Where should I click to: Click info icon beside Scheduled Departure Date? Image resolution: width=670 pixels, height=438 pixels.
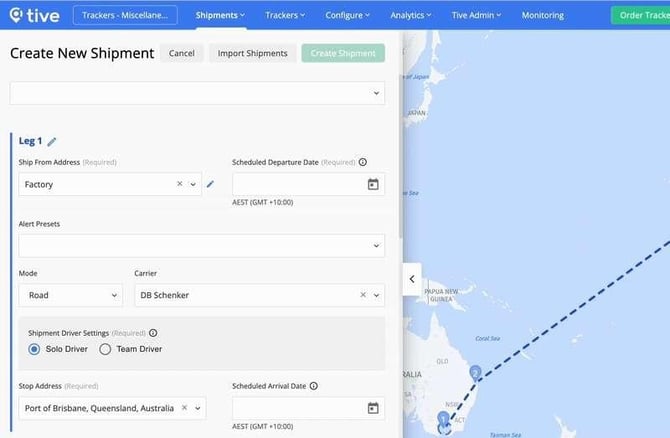362,162
